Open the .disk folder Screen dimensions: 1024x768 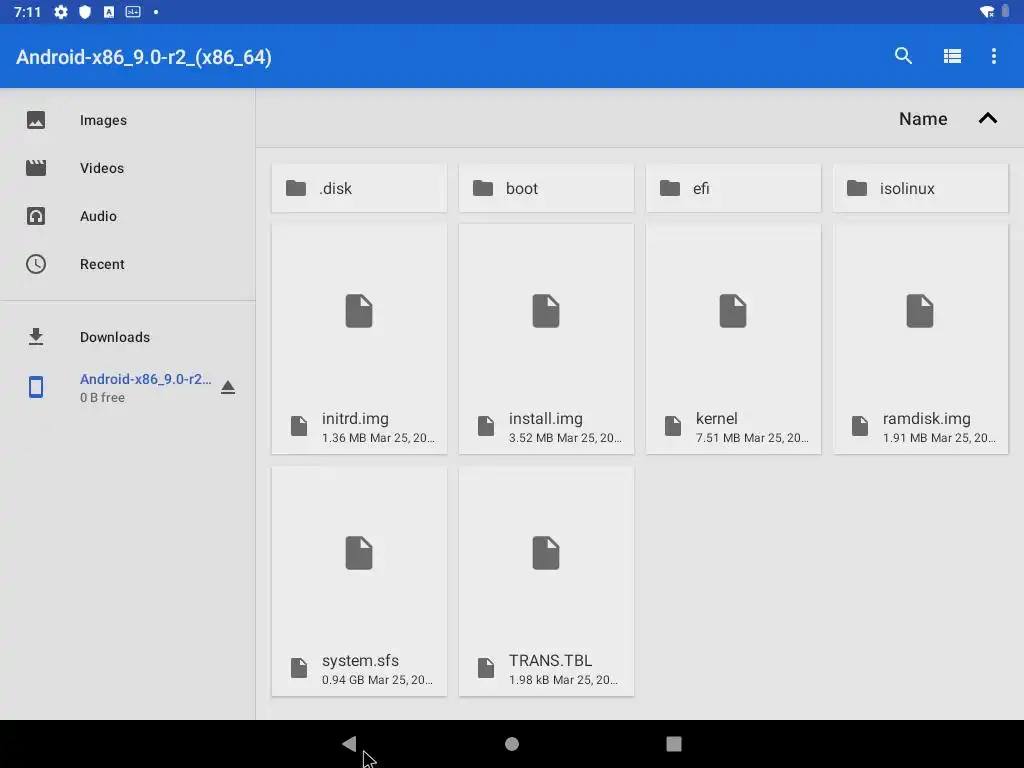pyautogui.click(x=359, y=188)
